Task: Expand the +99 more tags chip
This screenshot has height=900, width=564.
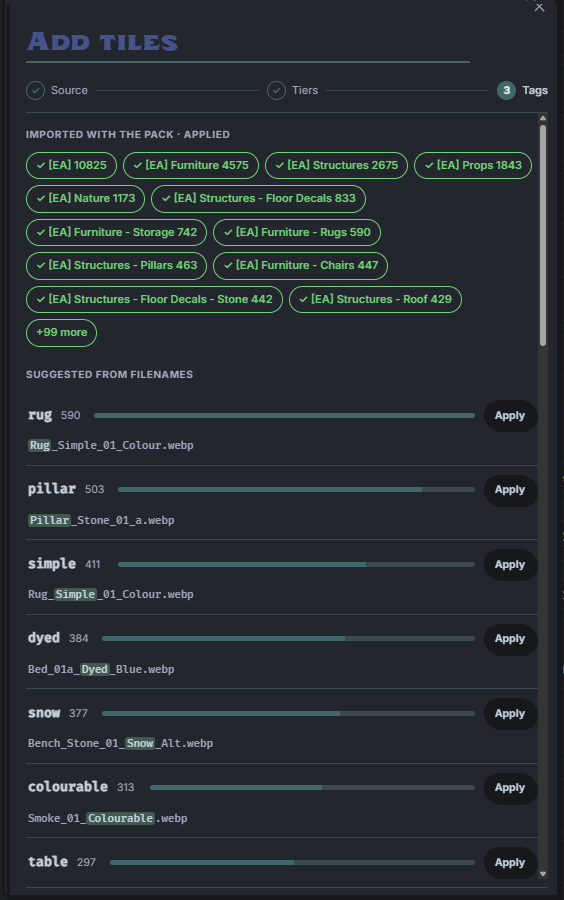Action: [61, 333]
